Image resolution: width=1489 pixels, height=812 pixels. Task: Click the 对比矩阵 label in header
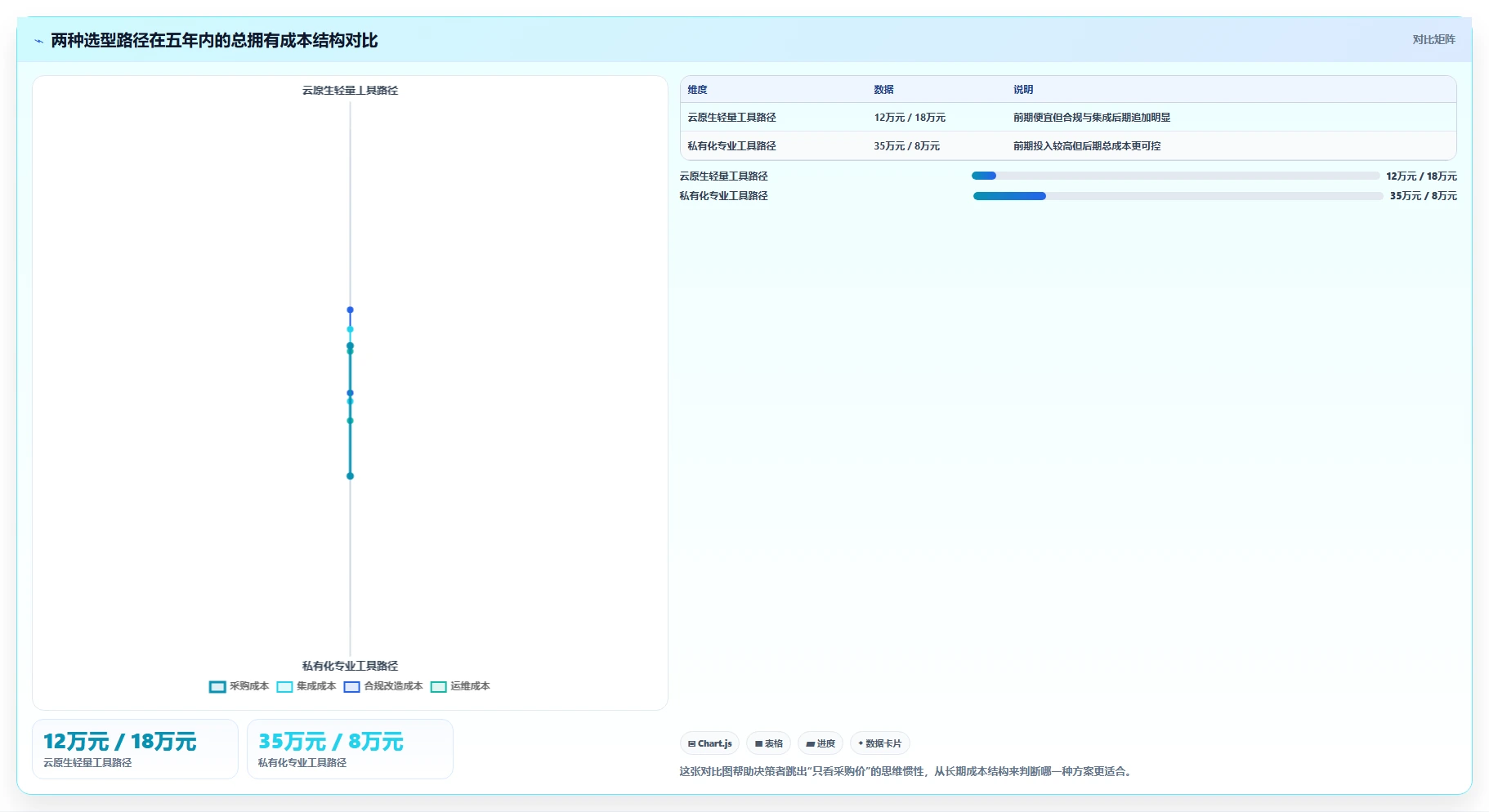click(x=1433, y=39)
